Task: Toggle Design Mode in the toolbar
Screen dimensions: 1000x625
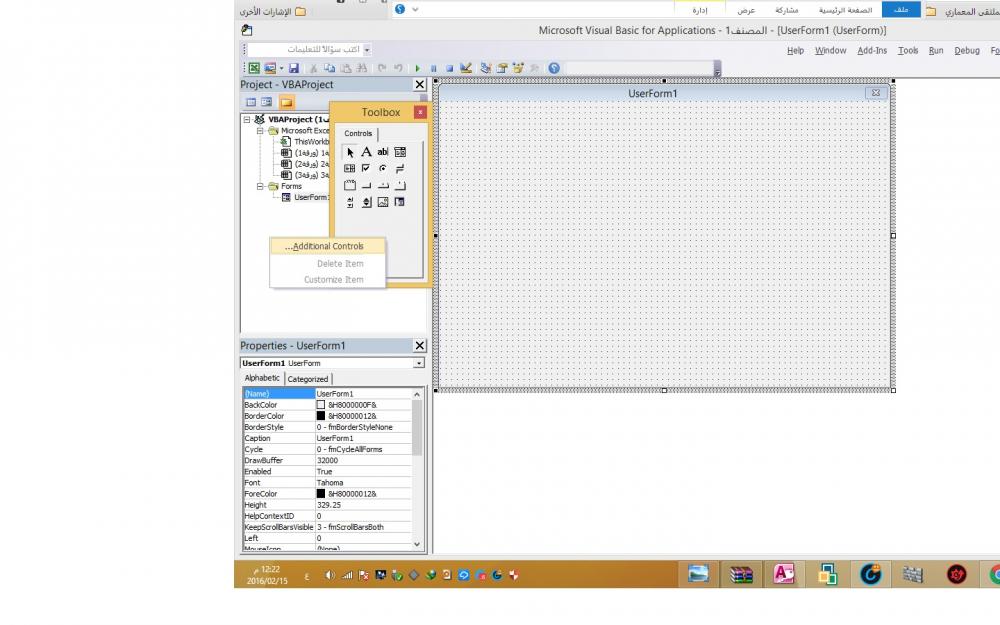Action: pos(466,68)
